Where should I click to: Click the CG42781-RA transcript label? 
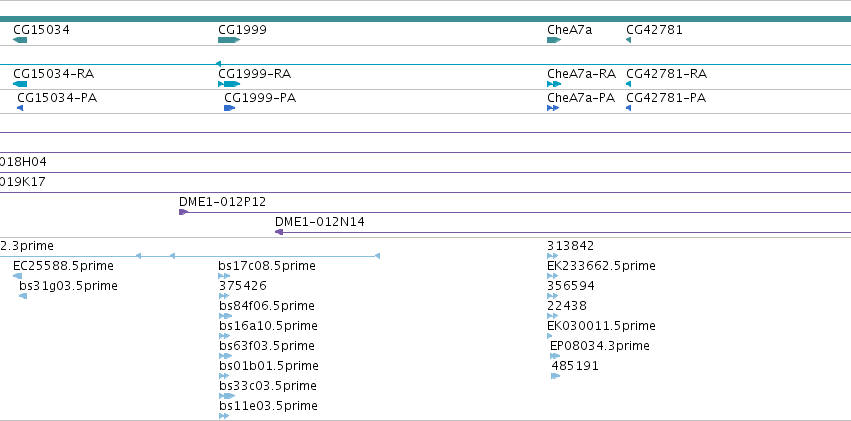click(666, 74)
